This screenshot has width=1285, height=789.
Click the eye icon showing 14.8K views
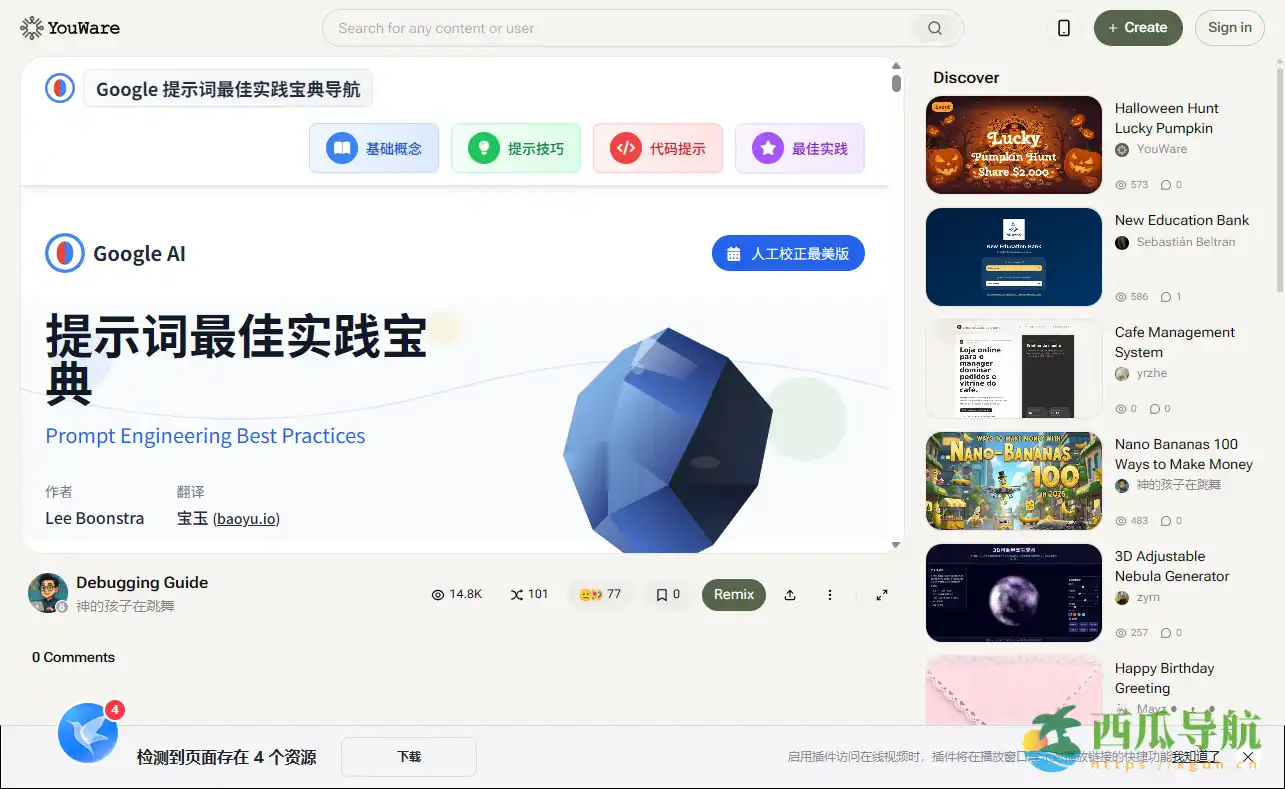[439, 594]
